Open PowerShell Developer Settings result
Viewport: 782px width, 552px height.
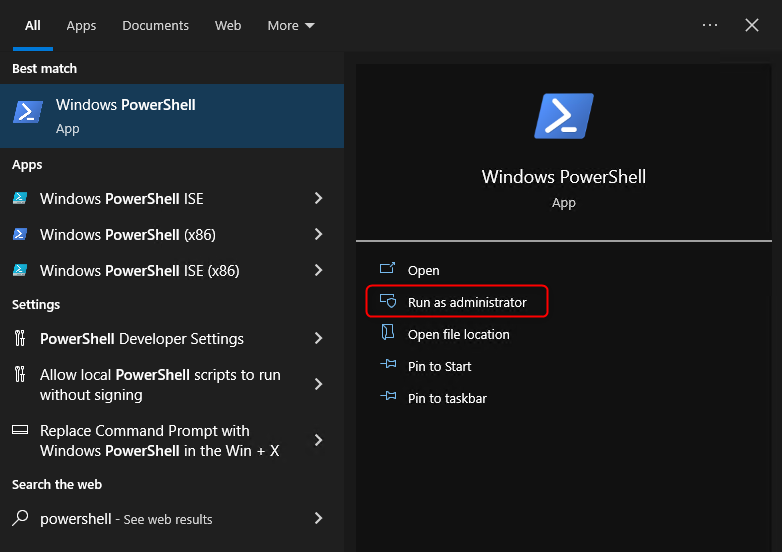click(x=172, y=339)
